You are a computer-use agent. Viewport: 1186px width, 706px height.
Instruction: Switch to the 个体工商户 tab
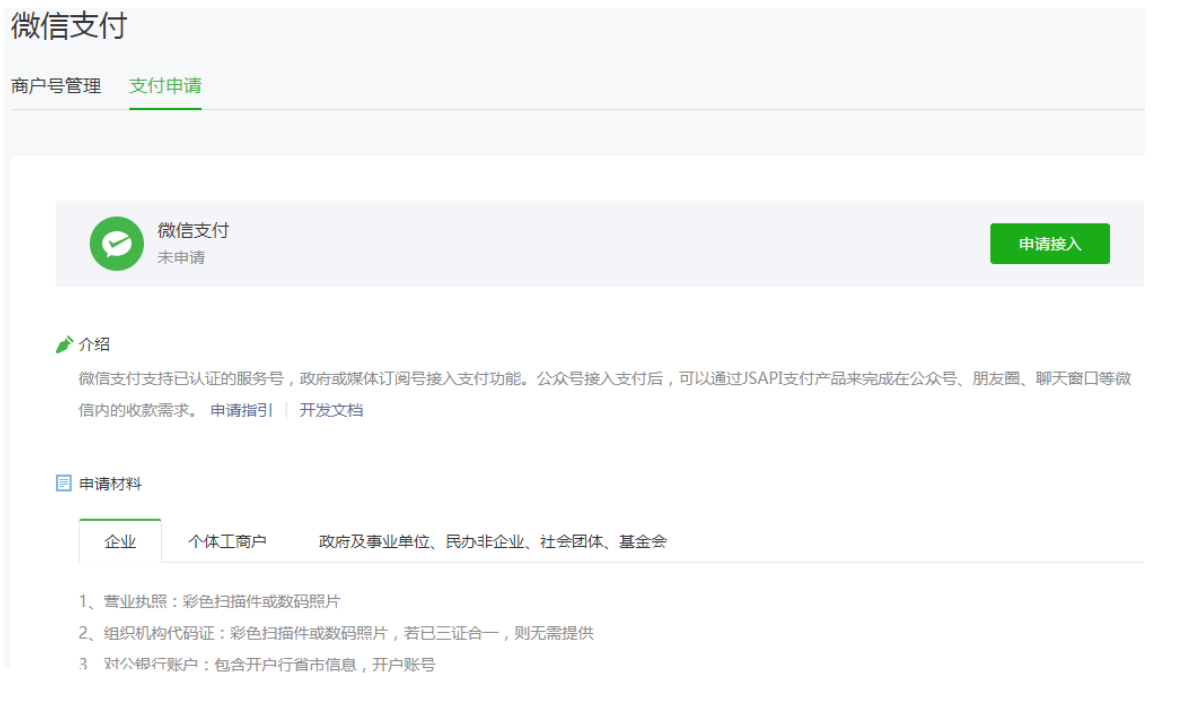tap(227, 542)
